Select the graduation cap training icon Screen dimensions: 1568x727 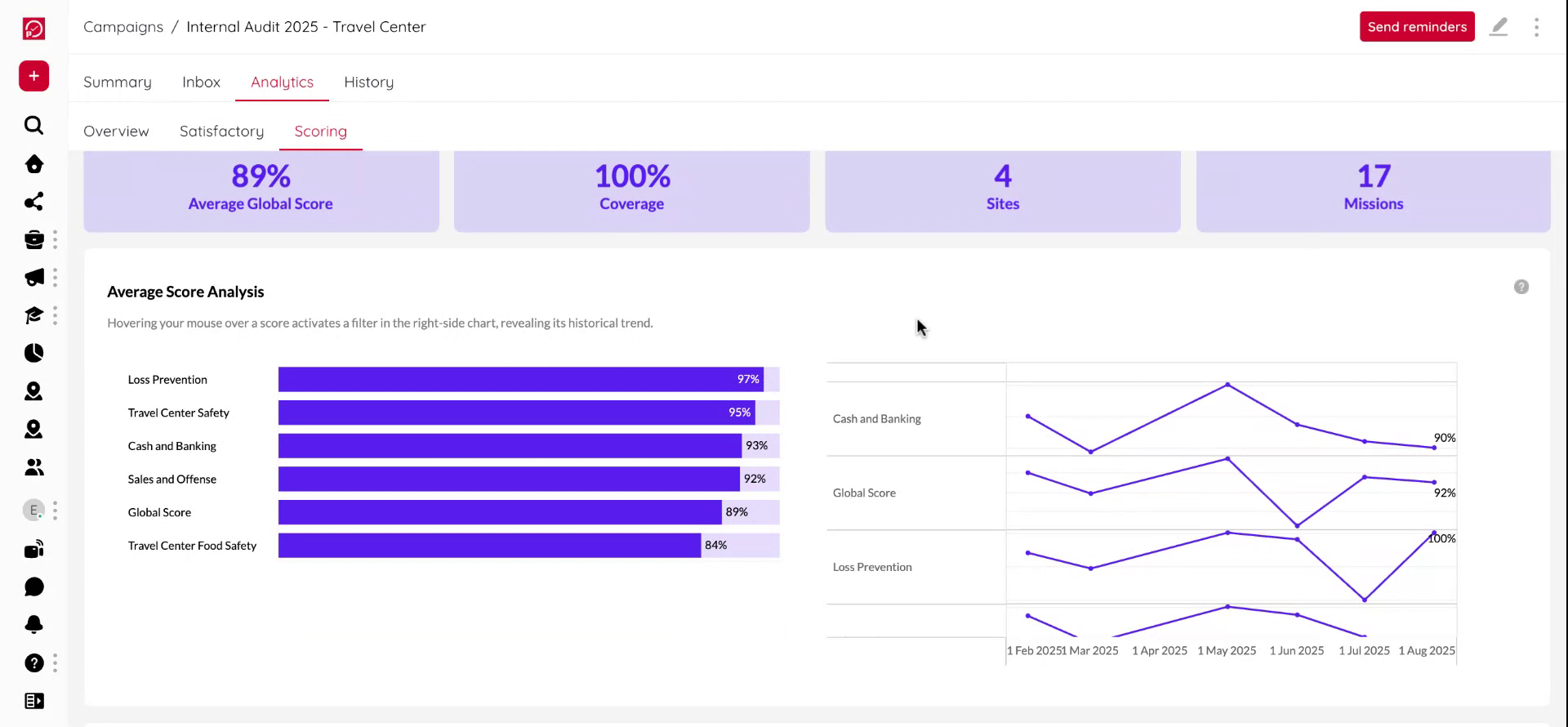pos(33,315)
